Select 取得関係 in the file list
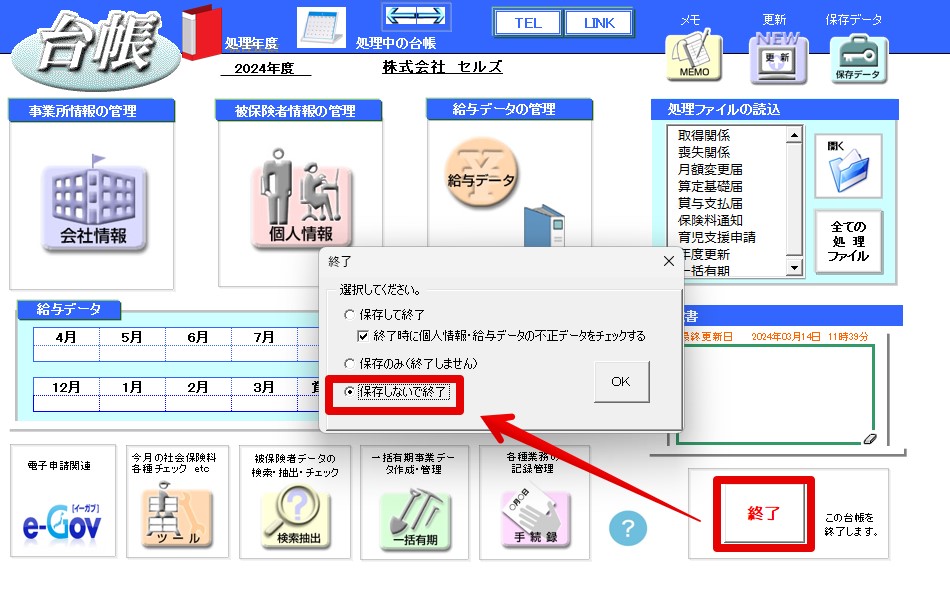The image size is (950, 589). [704, 135]
